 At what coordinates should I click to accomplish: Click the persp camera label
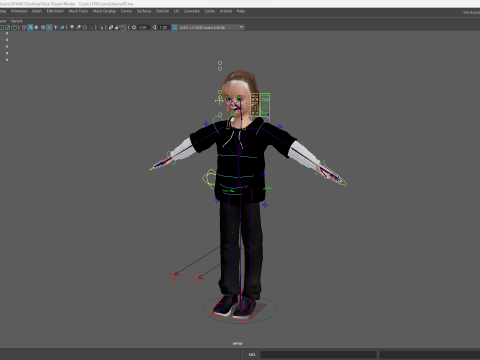[237, 343]
